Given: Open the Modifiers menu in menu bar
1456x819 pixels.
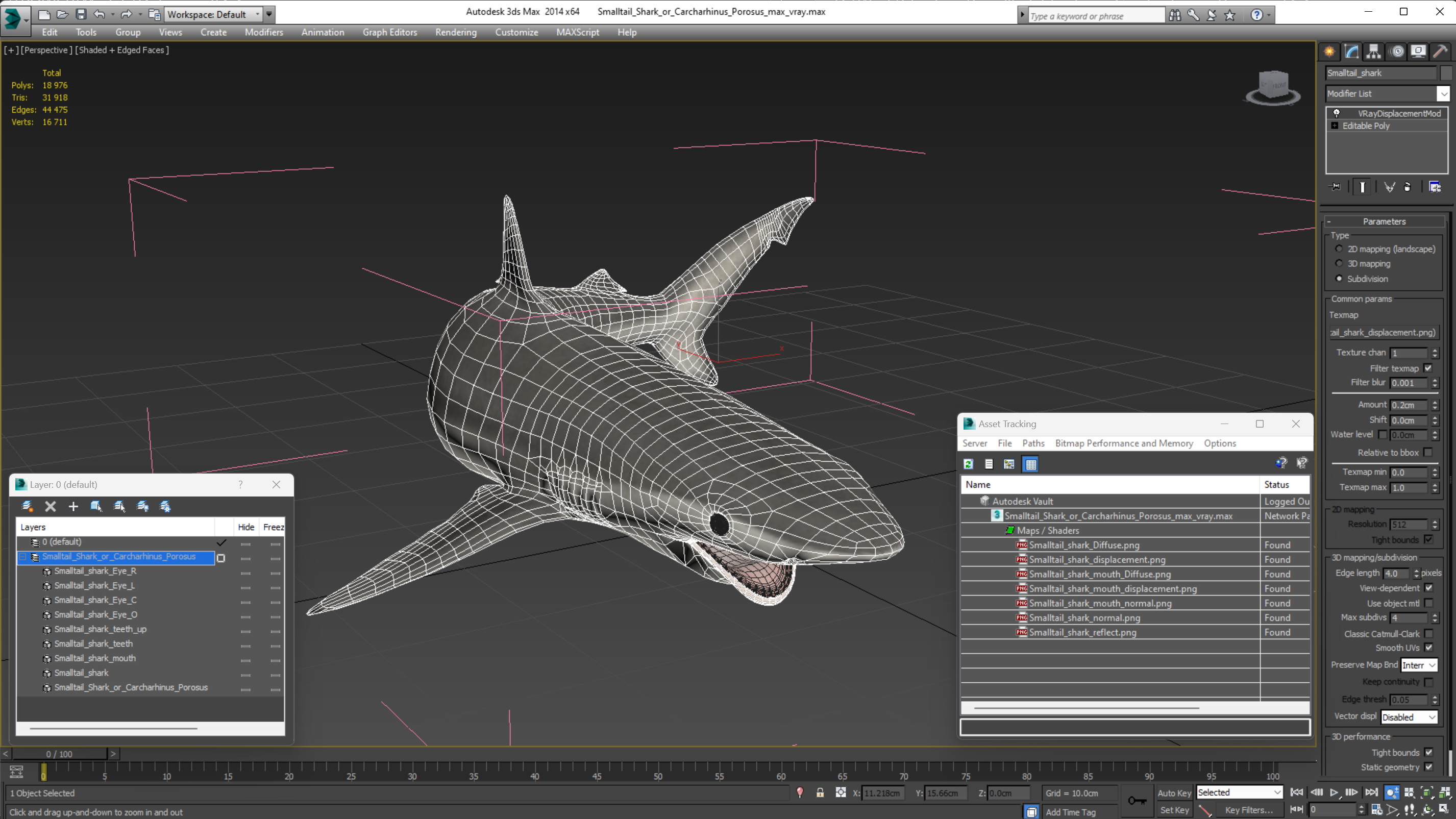Looking at the screenshot, I should click(x=263, y=32).
